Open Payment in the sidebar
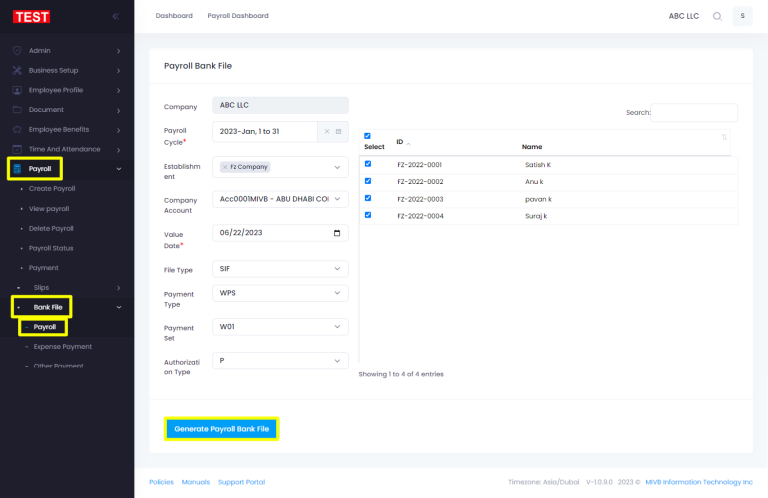Image resolution: width=768 pixels, height=498 pixels. (x=44, y=268)
